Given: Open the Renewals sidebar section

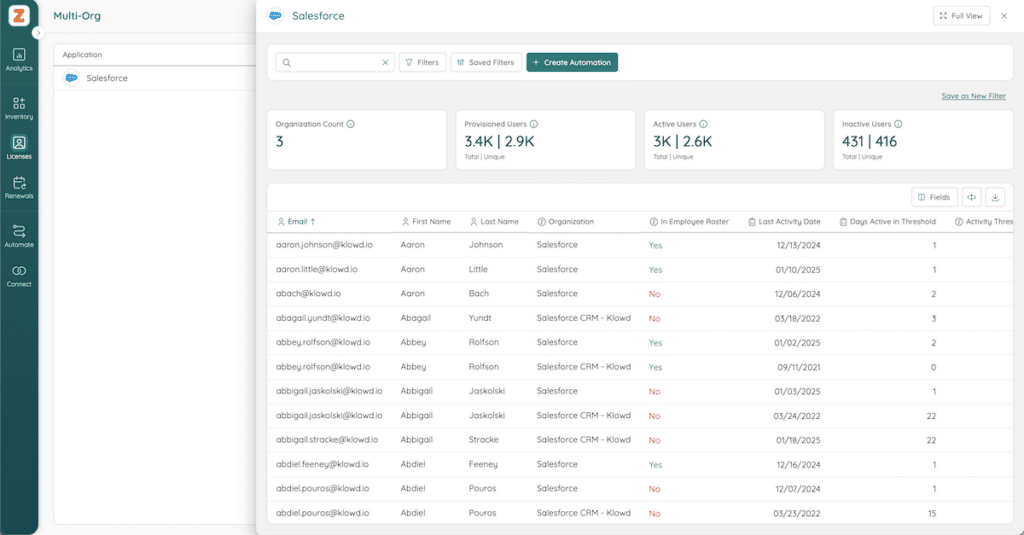Looking at the screenshot, I should click(x=19, y=187).
